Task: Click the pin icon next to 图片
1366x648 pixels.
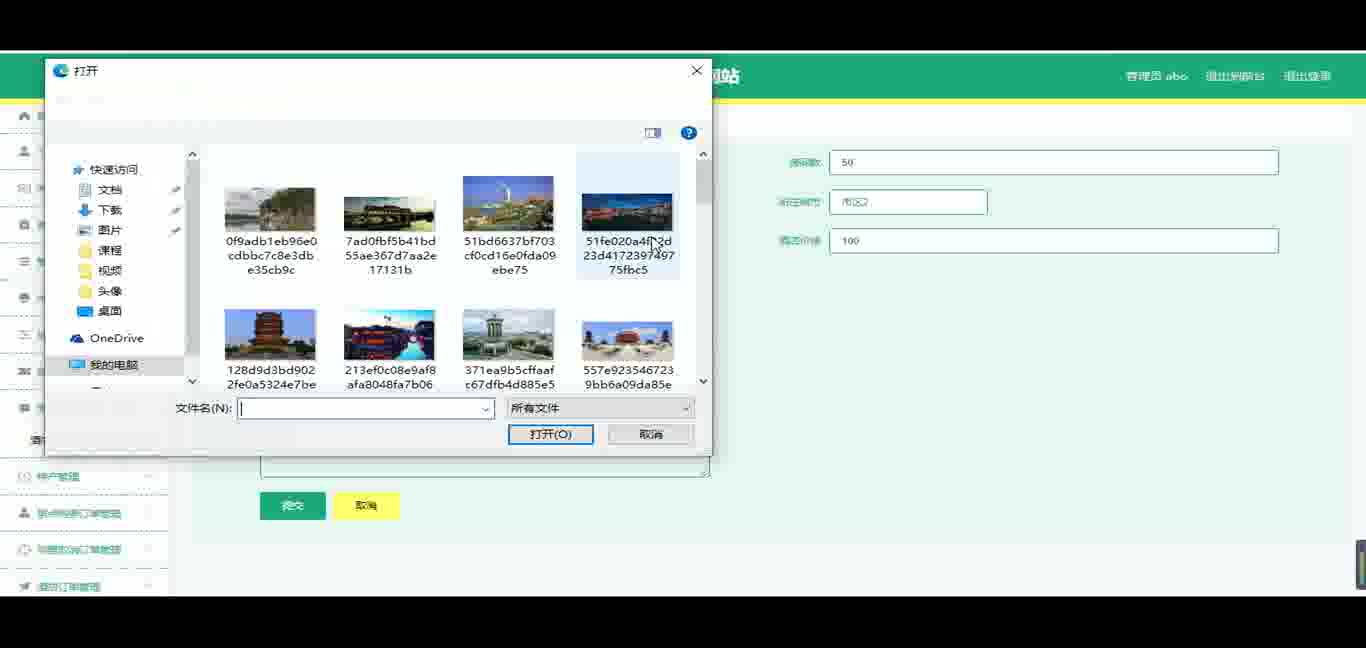Action: coord(176,231)
